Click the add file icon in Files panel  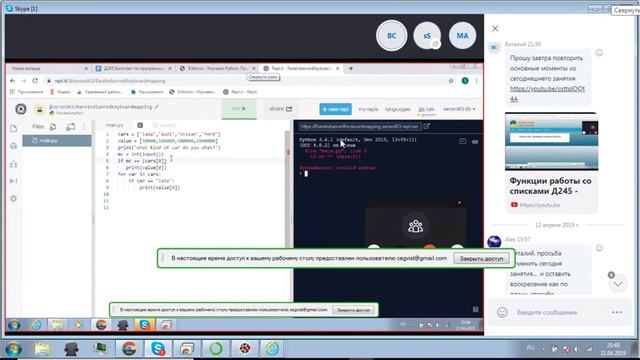click(x=53, y=127)
